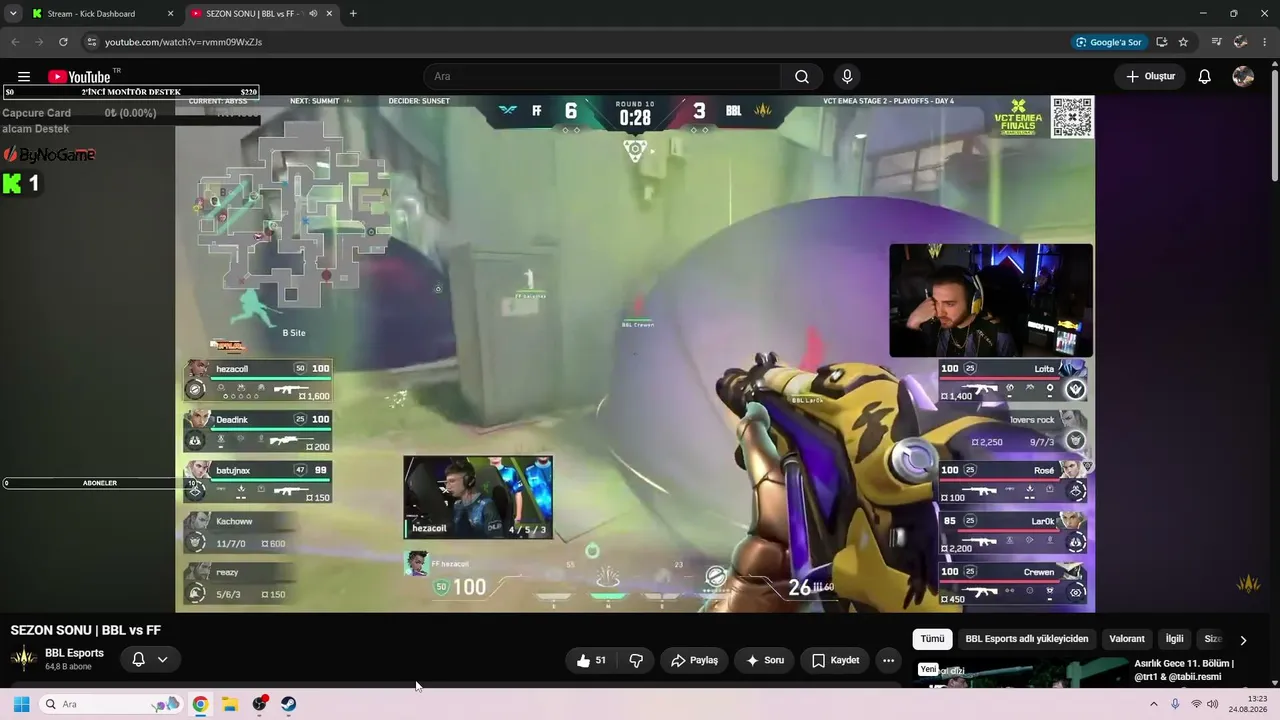Screen dimensions: 1280x720
Task: Open Google'a Sor lens button
Action: pyautogui.click(x=1109, y=42)
